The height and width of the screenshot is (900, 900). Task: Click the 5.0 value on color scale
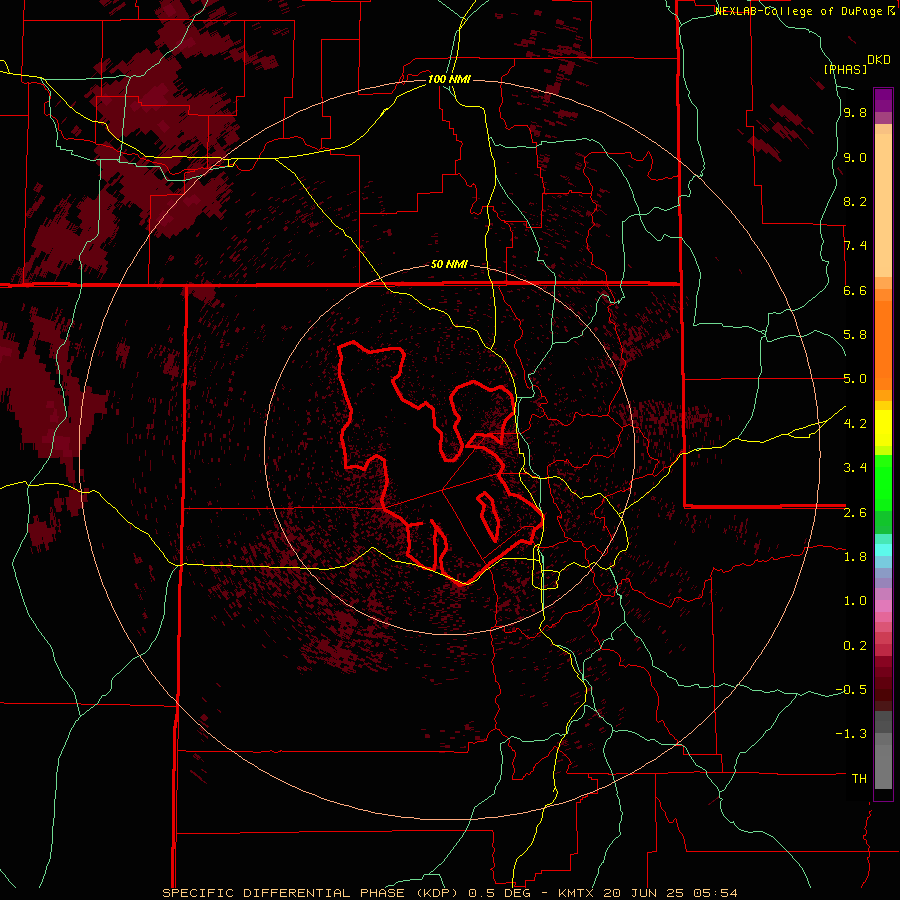point(855,379)
